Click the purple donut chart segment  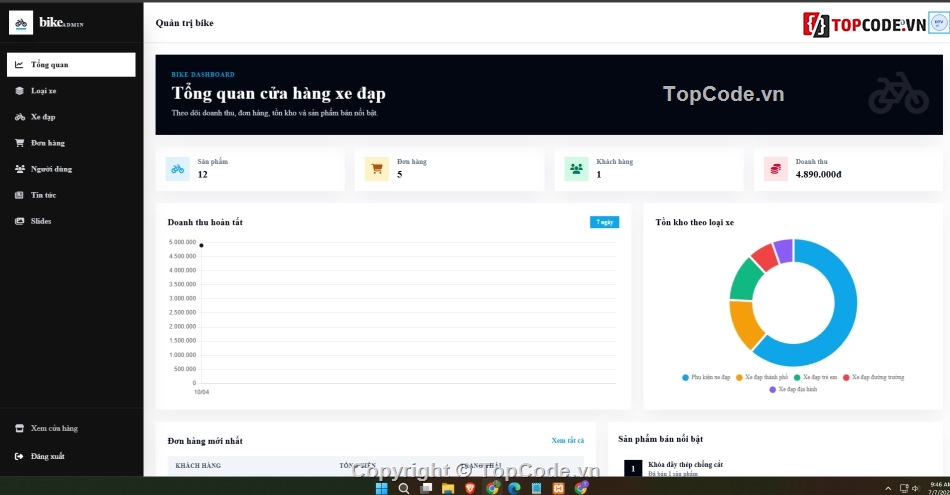coord(784,250)
